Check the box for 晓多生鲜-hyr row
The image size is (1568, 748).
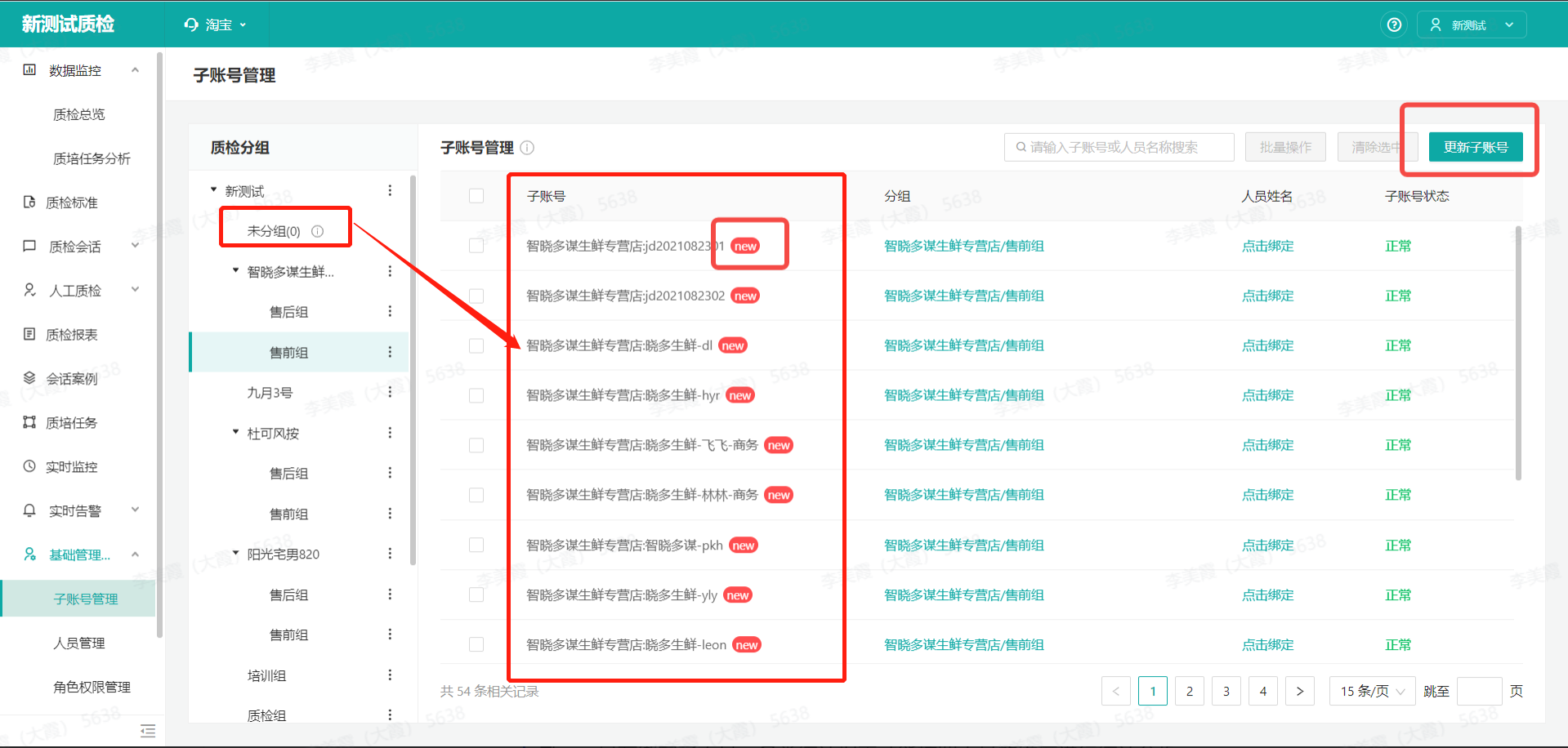point(476,395)
